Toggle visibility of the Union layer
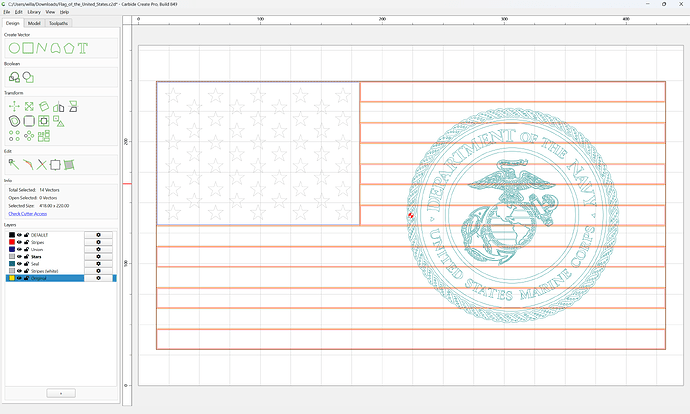 click(x=19, y=249)
